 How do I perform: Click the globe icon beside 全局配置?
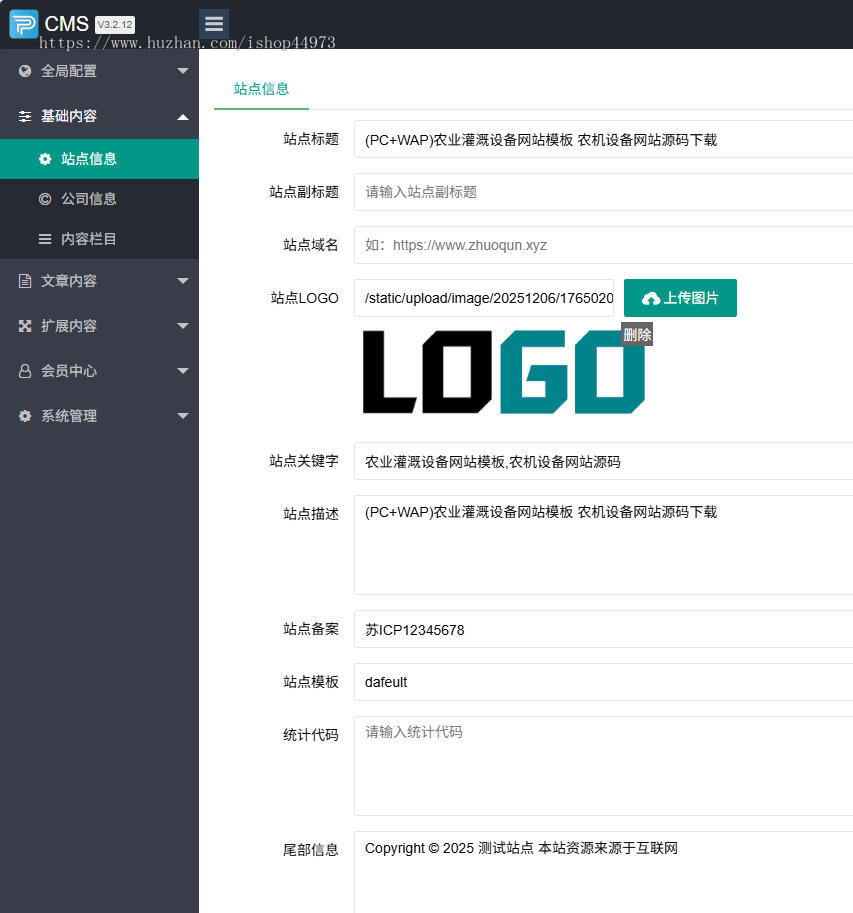24,71
